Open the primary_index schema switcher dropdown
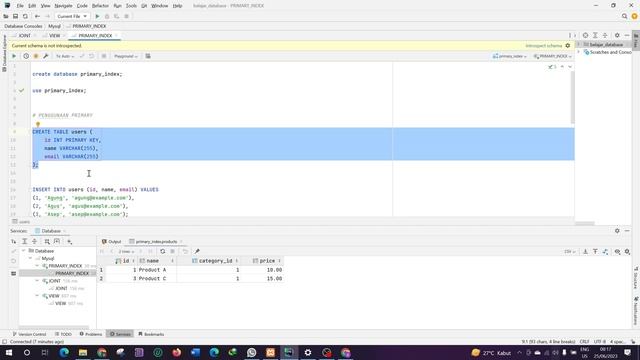 (510, 56)
